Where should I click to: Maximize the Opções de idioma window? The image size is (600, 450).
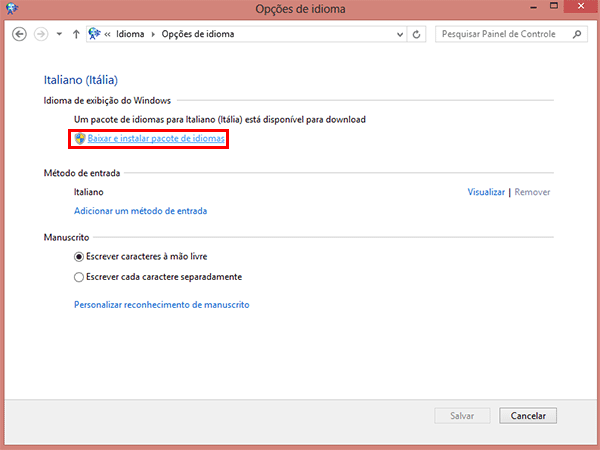[x=554, y=6]
